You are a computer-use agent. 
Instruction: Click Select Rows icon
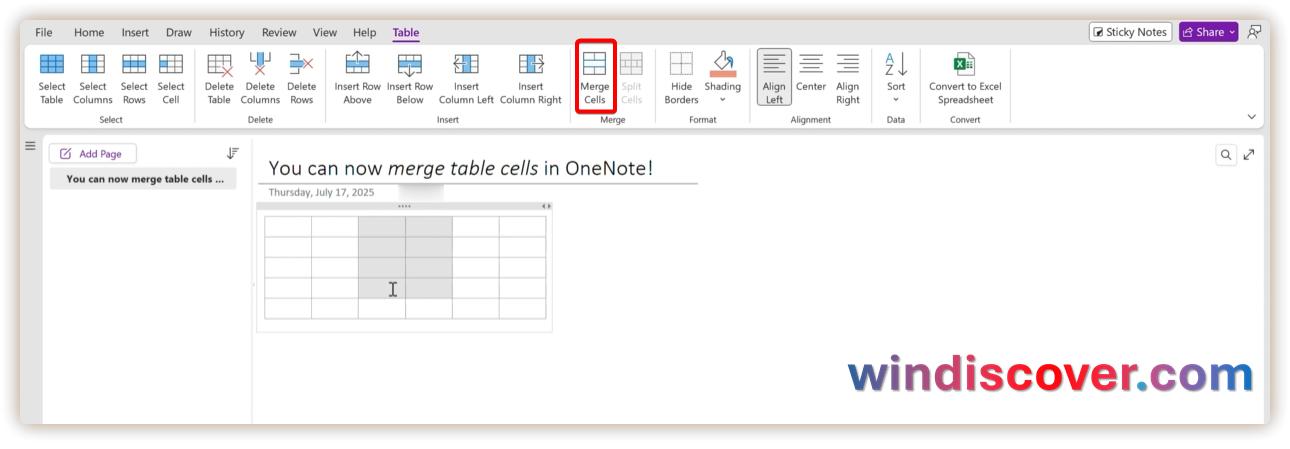pos(134,64)
